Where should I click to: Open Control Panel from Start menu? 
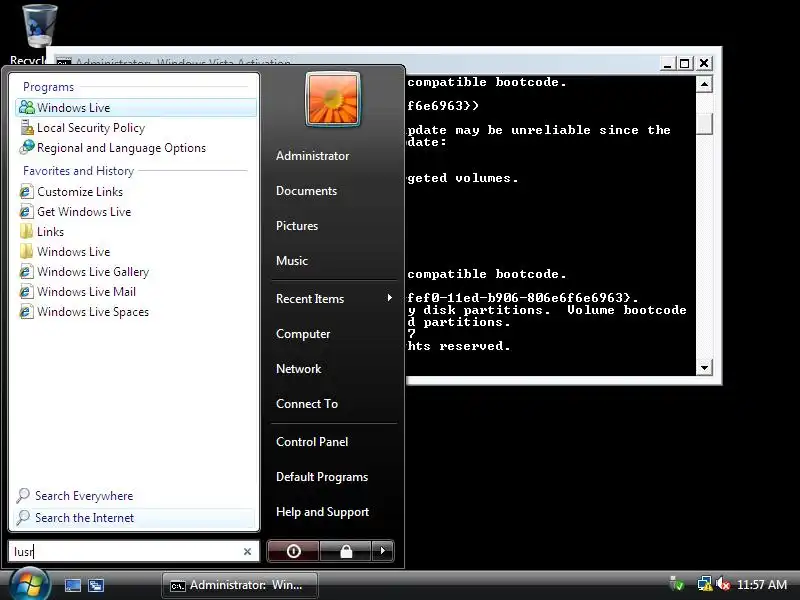312,442
